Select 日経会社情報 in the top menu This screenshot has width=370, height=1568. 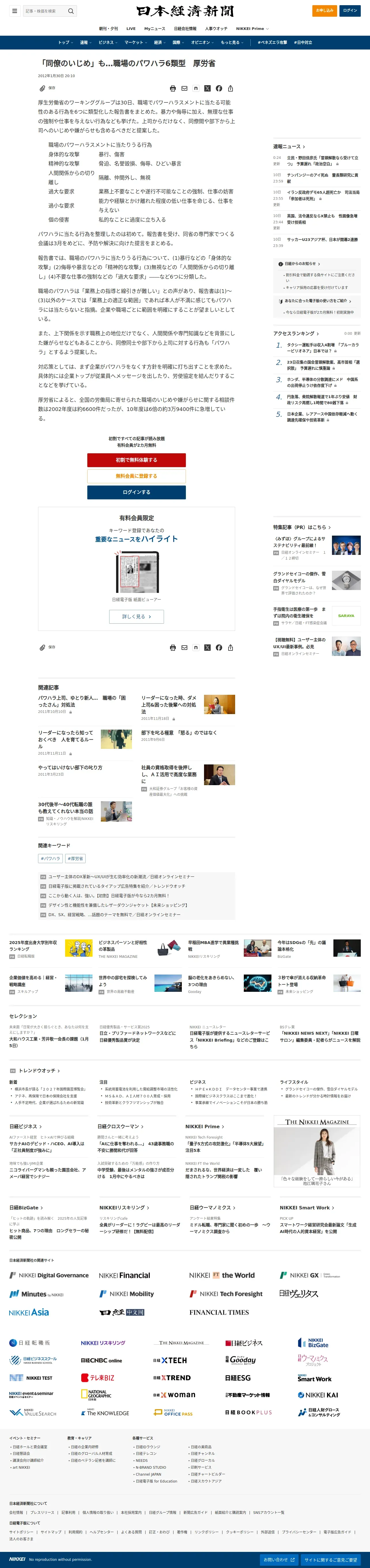185,28
